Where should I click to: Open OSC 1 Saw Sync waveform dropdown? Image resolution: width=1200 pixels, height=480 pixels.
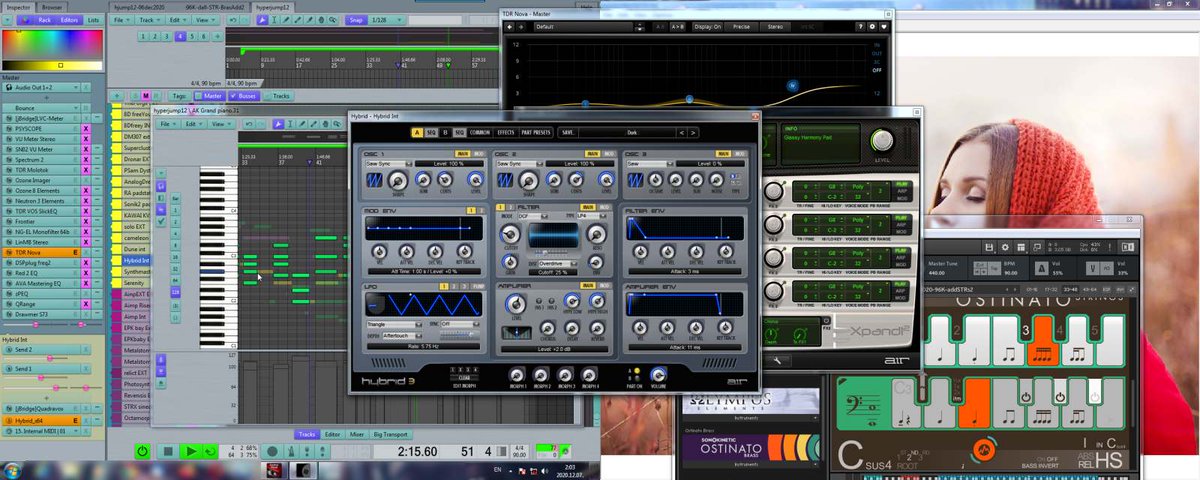pos(389,163)
